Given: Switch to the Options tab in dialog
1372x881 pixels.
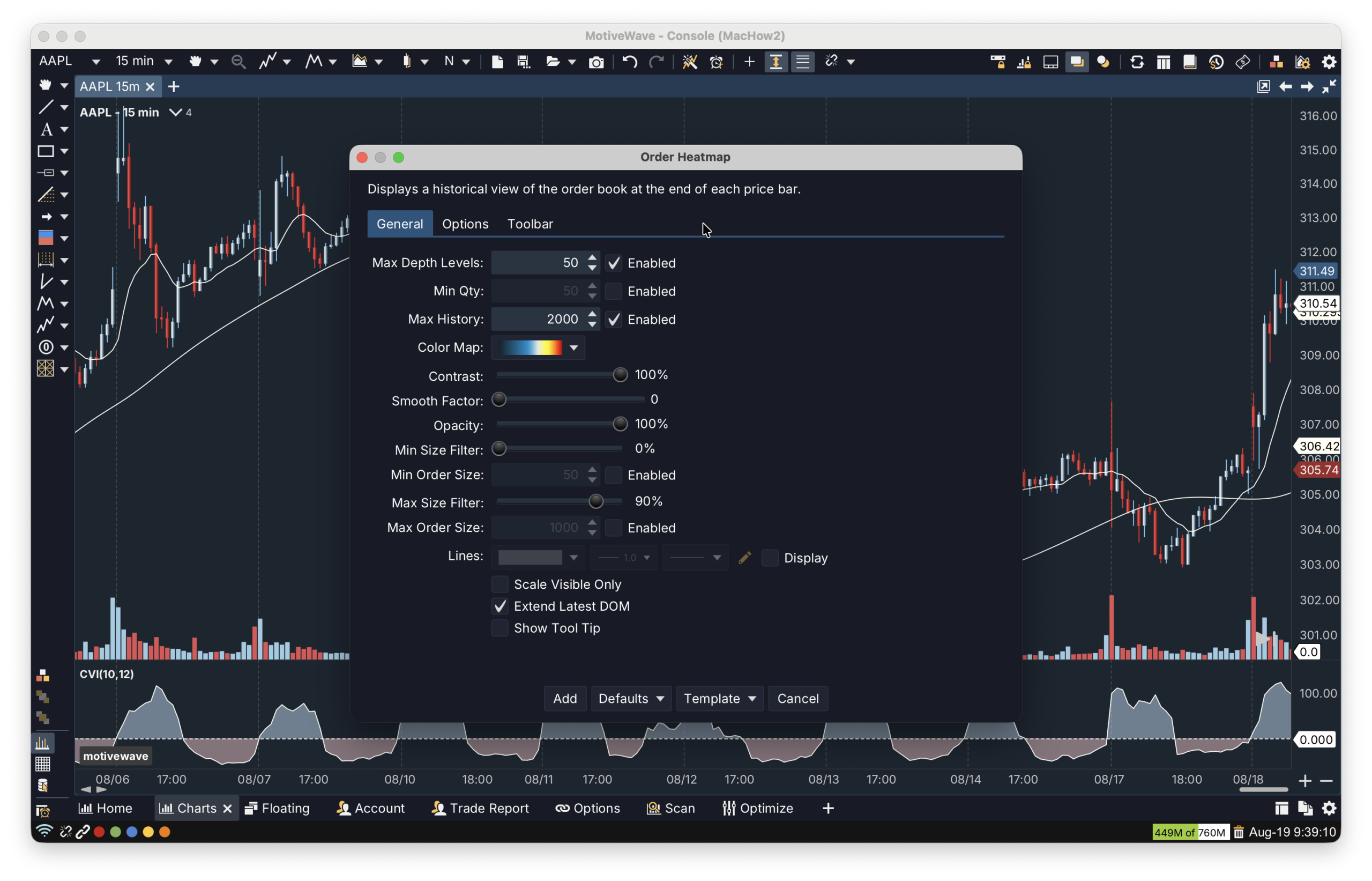Looking at the screenshot, I should click(465, 224).
